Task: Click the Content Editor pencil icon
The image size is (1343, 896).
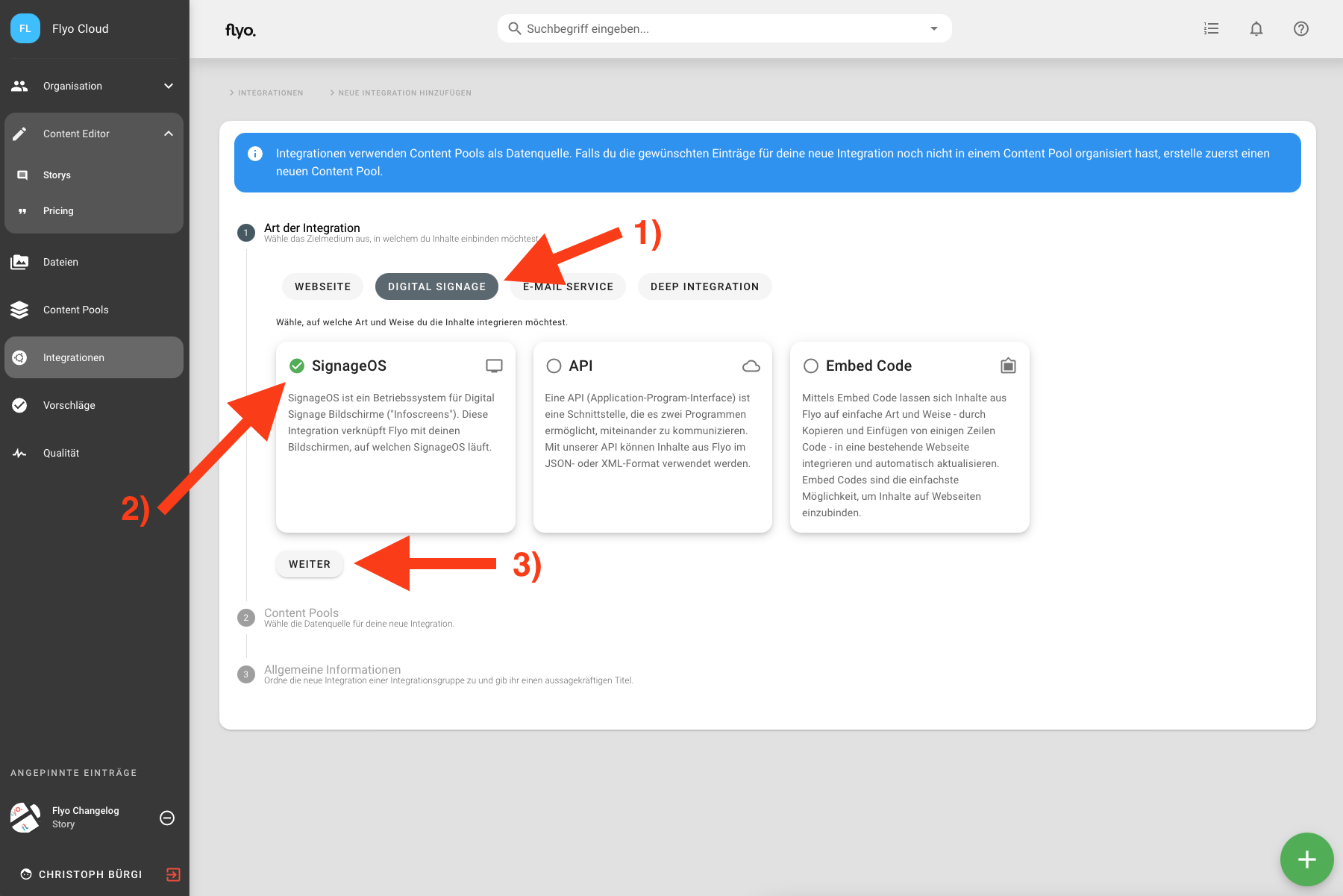Action: (19, 134)
